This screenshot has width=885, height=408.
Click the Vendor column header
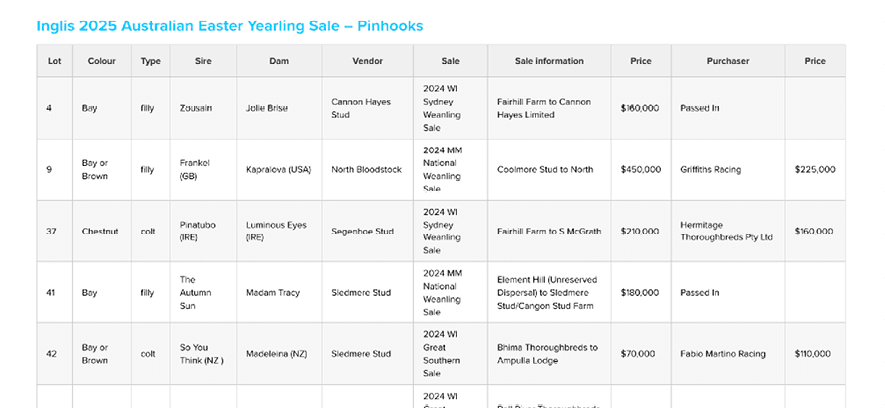pyautogui.click(x=367, y=61)
